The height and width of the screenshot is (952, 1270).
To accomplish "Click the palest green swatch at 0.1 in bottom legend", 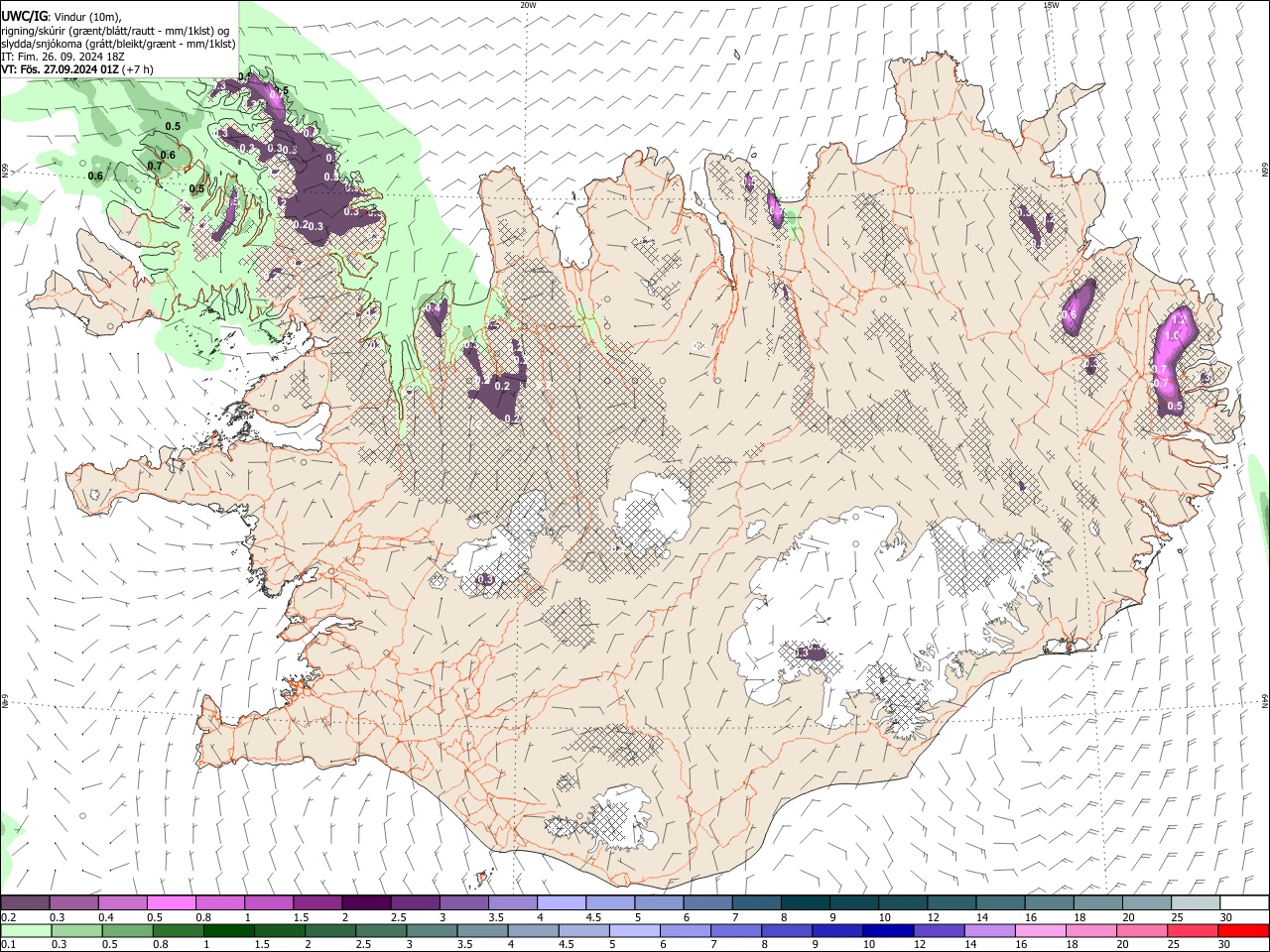I will click(x=25, y=930).
